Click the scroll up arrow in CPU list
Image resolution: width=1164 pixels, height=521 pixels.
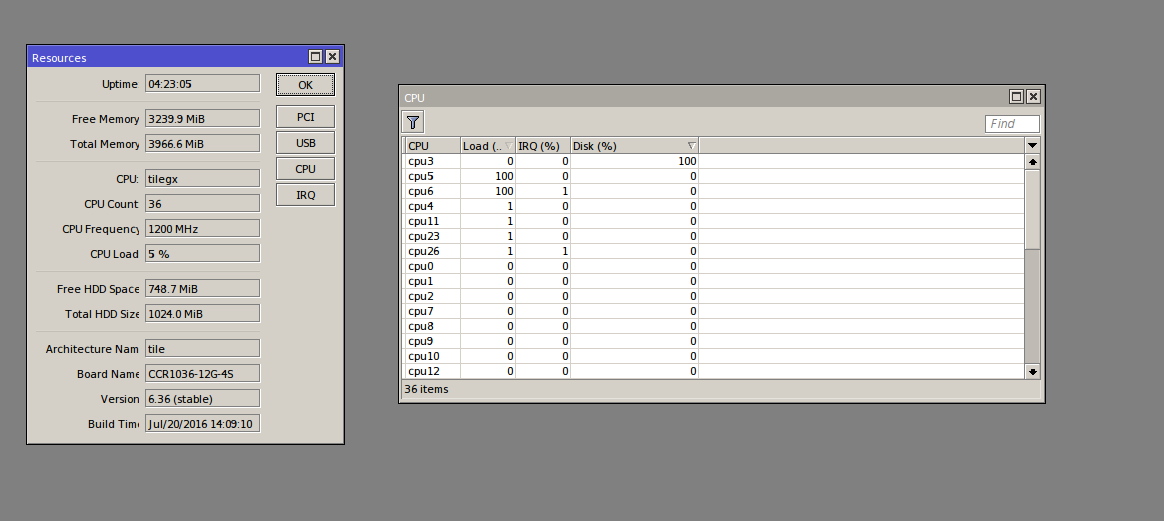[1032, 162]
